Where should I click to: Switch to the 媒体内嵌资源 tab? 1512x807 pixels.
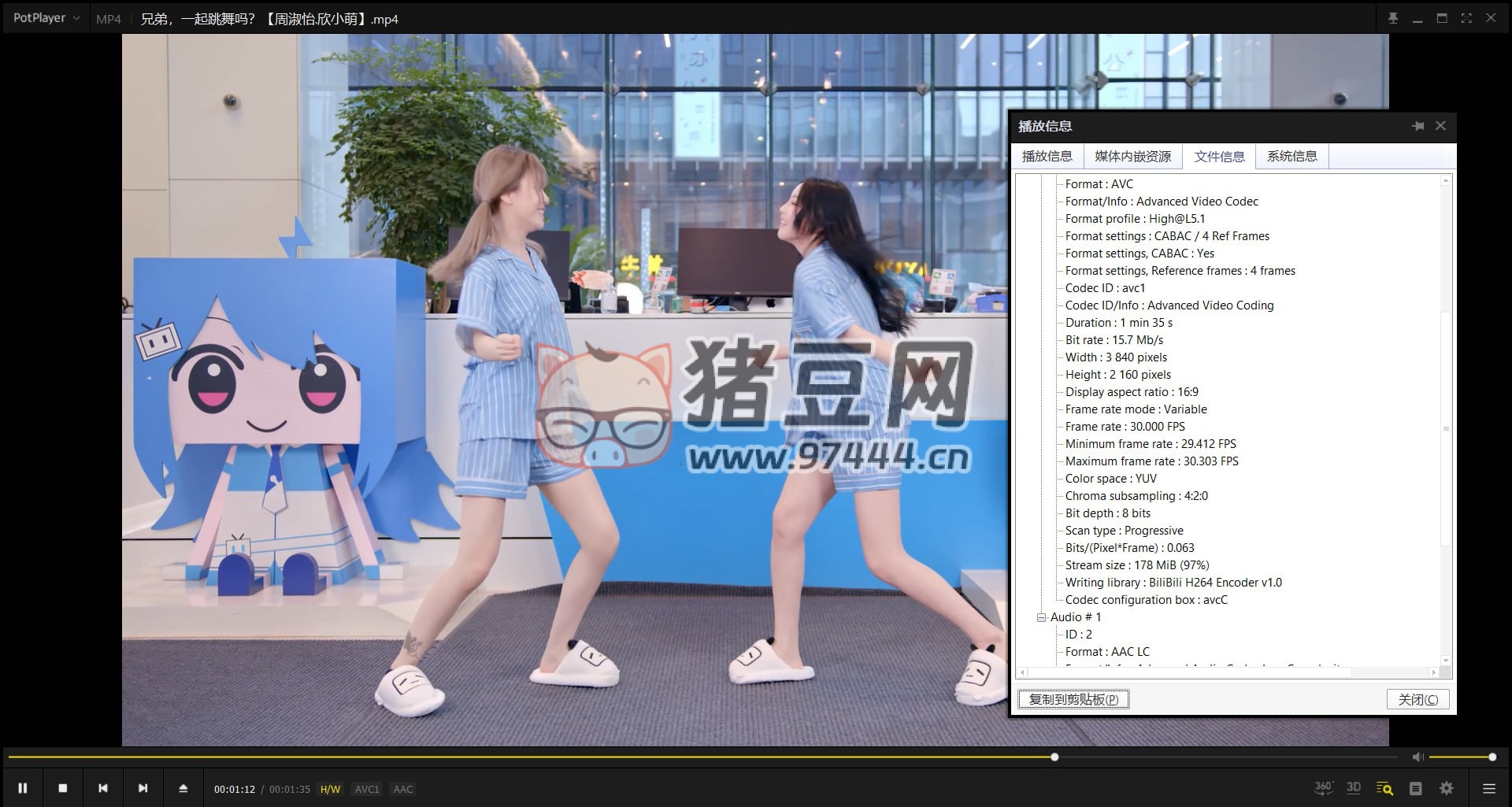1132,156
